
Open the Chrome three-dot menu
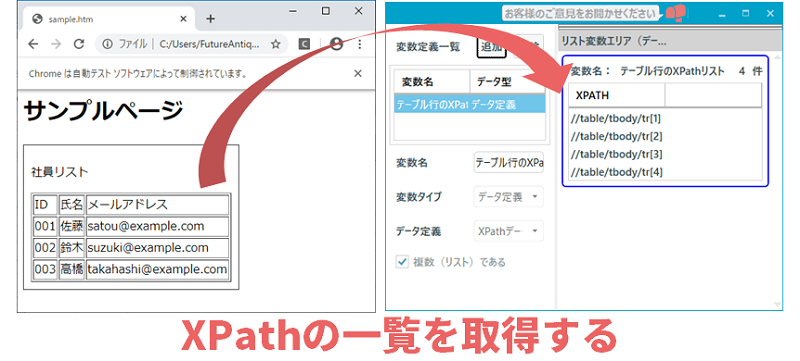coord(360,44)
